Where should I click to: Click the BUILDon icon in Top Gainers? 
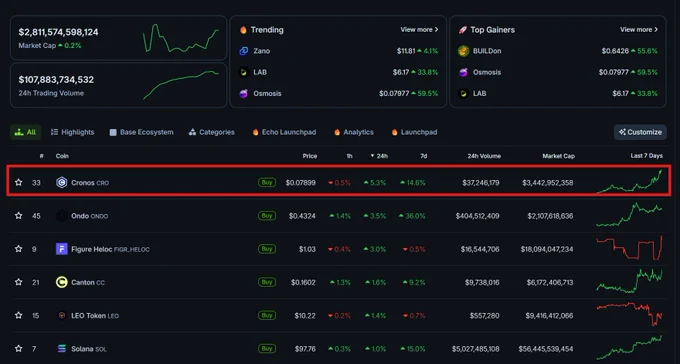tap(464, 51)
